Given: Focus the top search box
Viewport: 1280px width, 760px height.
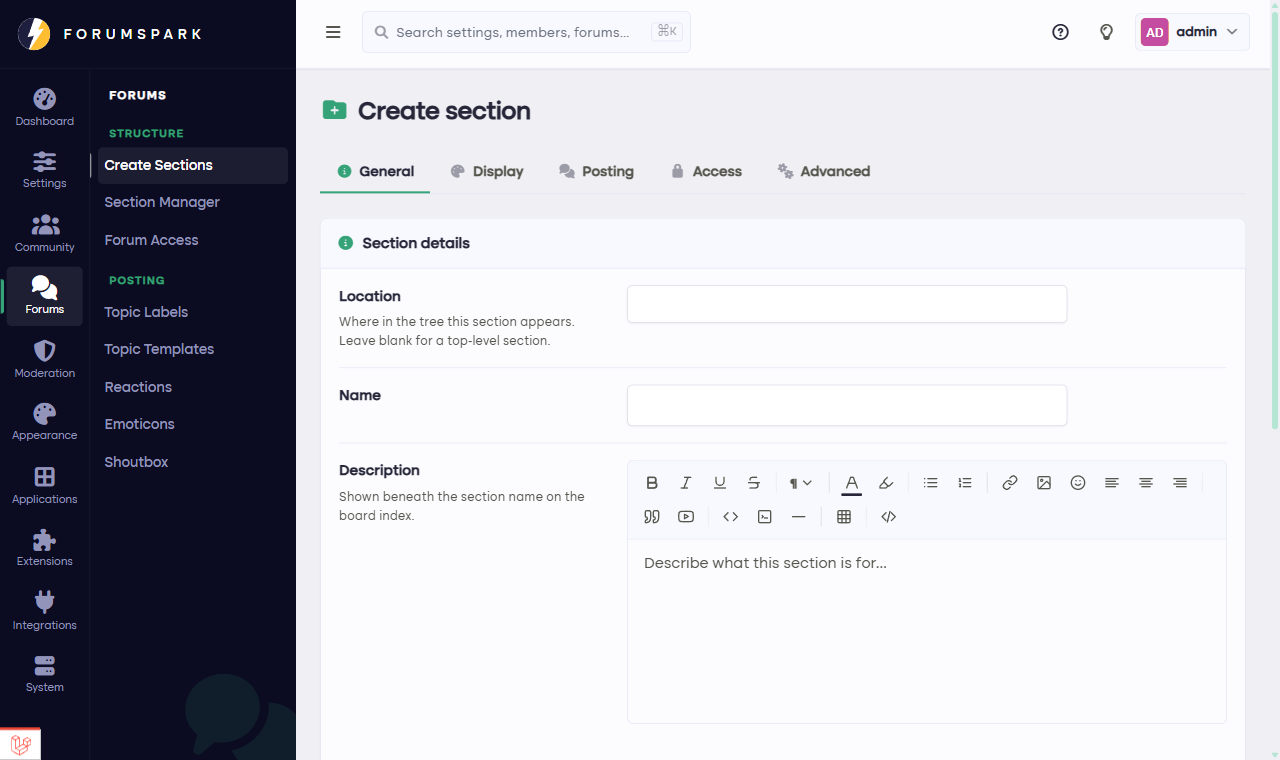Looking at the screenshot, I should (x=526, y=32).
